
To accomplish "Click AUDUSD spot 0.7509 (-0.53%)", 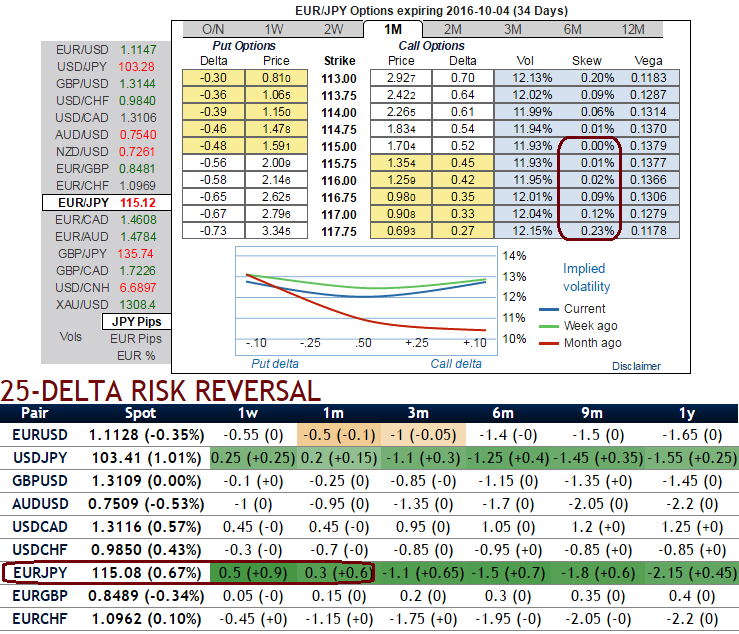I will click(146, 504).
